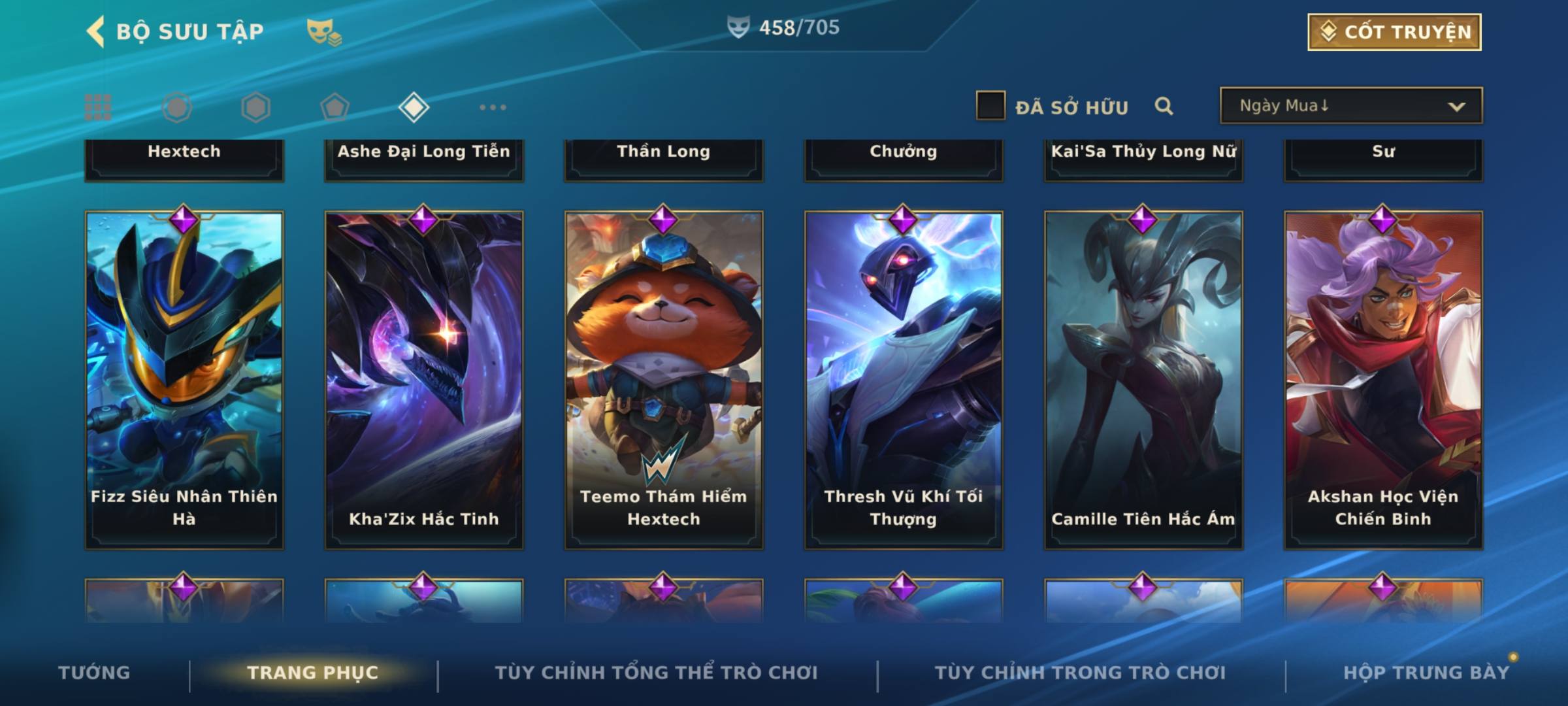1568x706 pixels.
Task: Select the hexagon rarity filter icon
Action: coord(255,107)
